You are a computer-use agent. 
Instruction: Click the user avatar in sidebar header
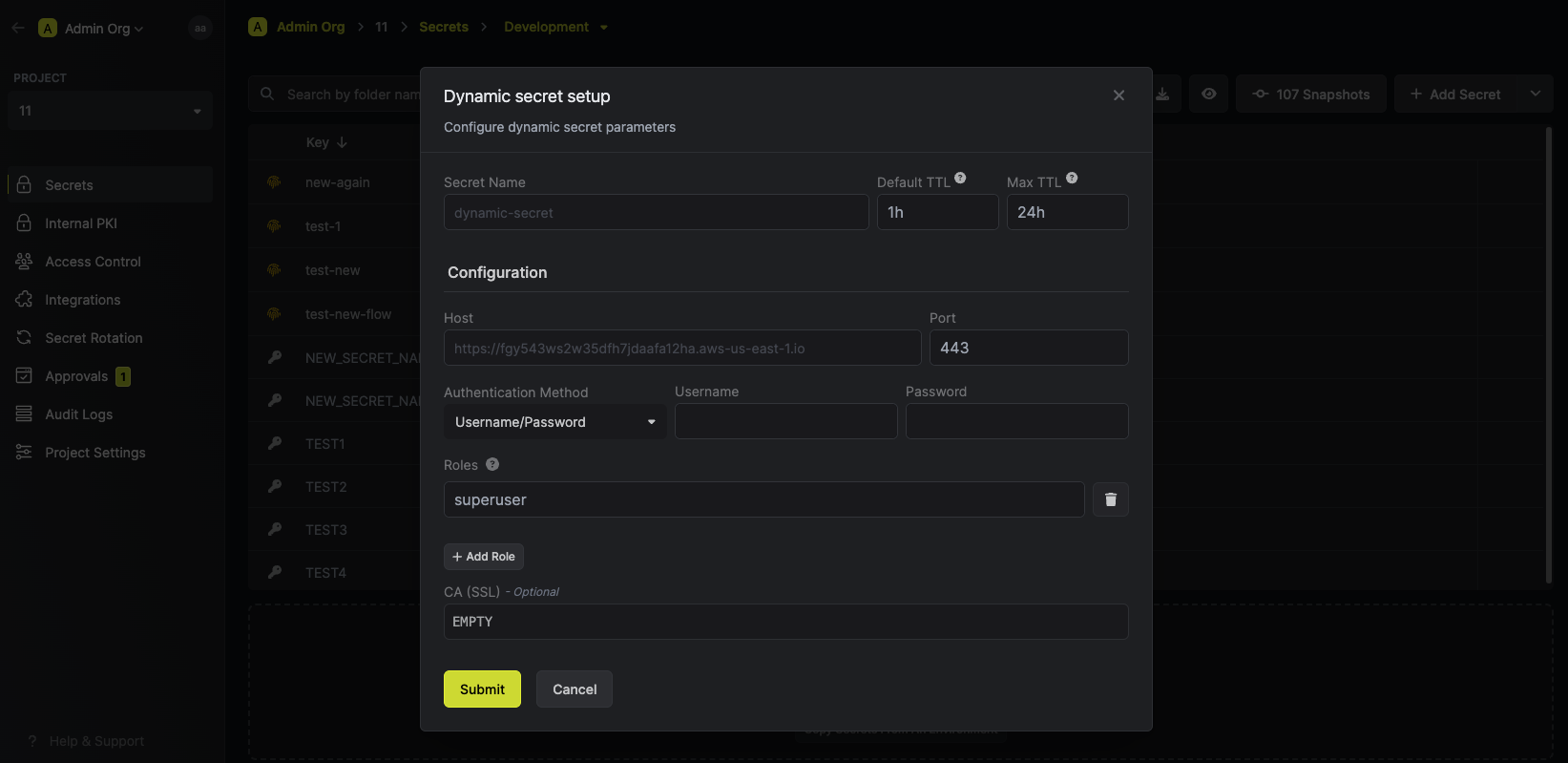click(199, 29)
